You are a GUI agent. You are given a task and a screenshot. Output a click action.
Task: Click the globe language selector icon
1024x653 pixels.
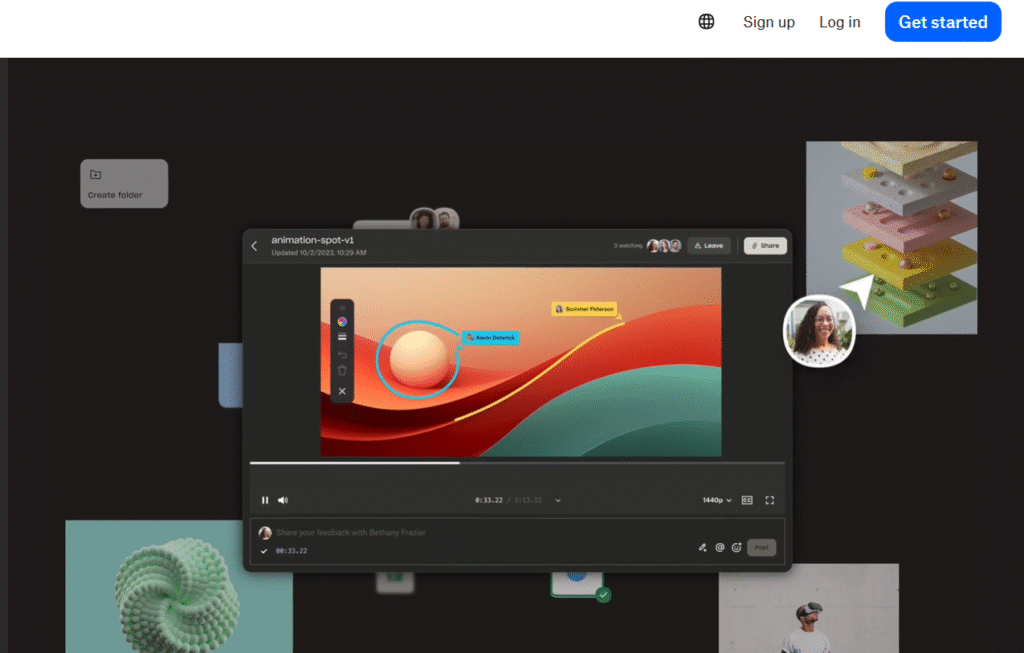point(706,22)
